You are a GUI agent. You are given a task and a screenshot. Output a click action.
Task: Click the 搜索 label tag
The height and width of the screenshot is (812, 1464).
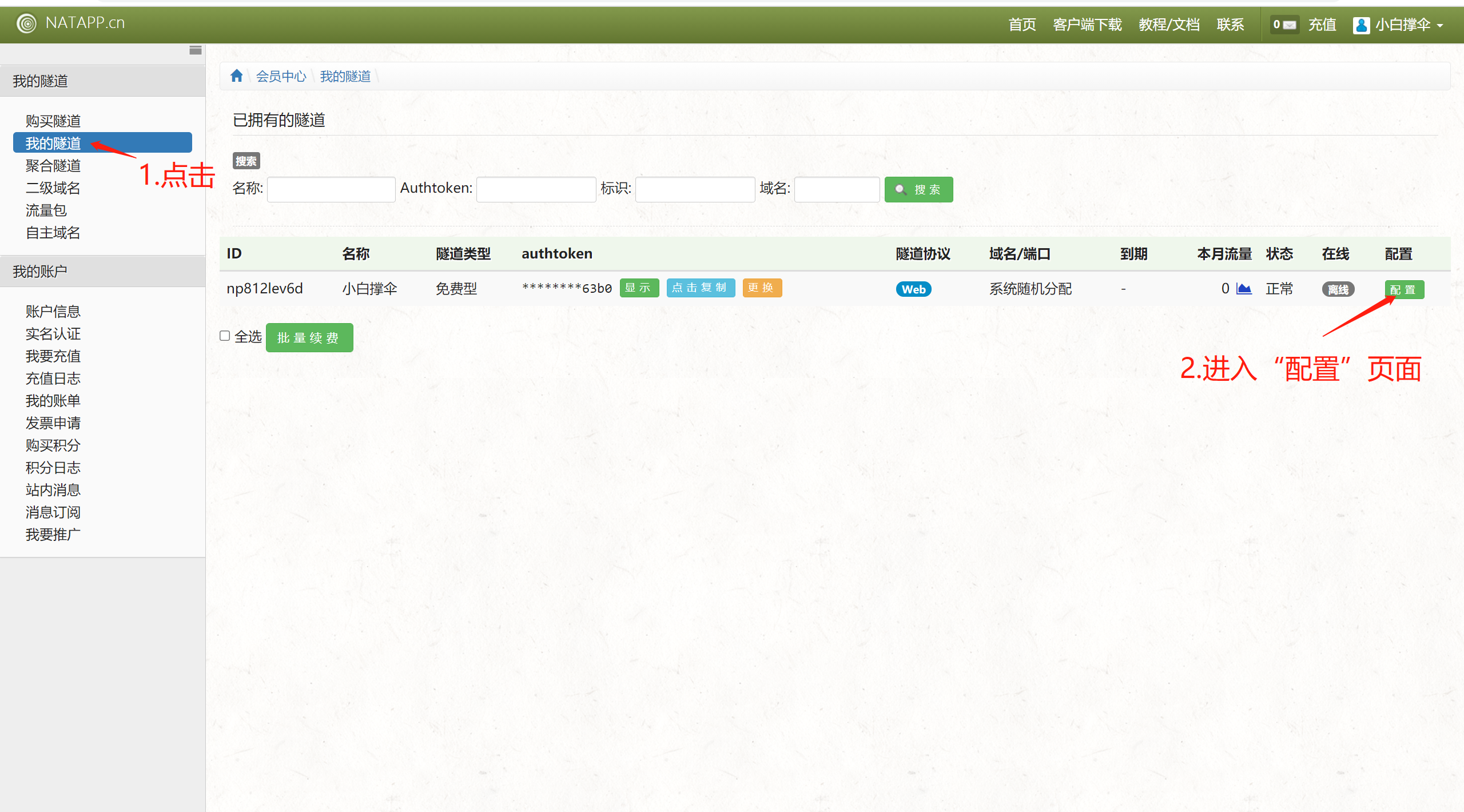(246, 161)
